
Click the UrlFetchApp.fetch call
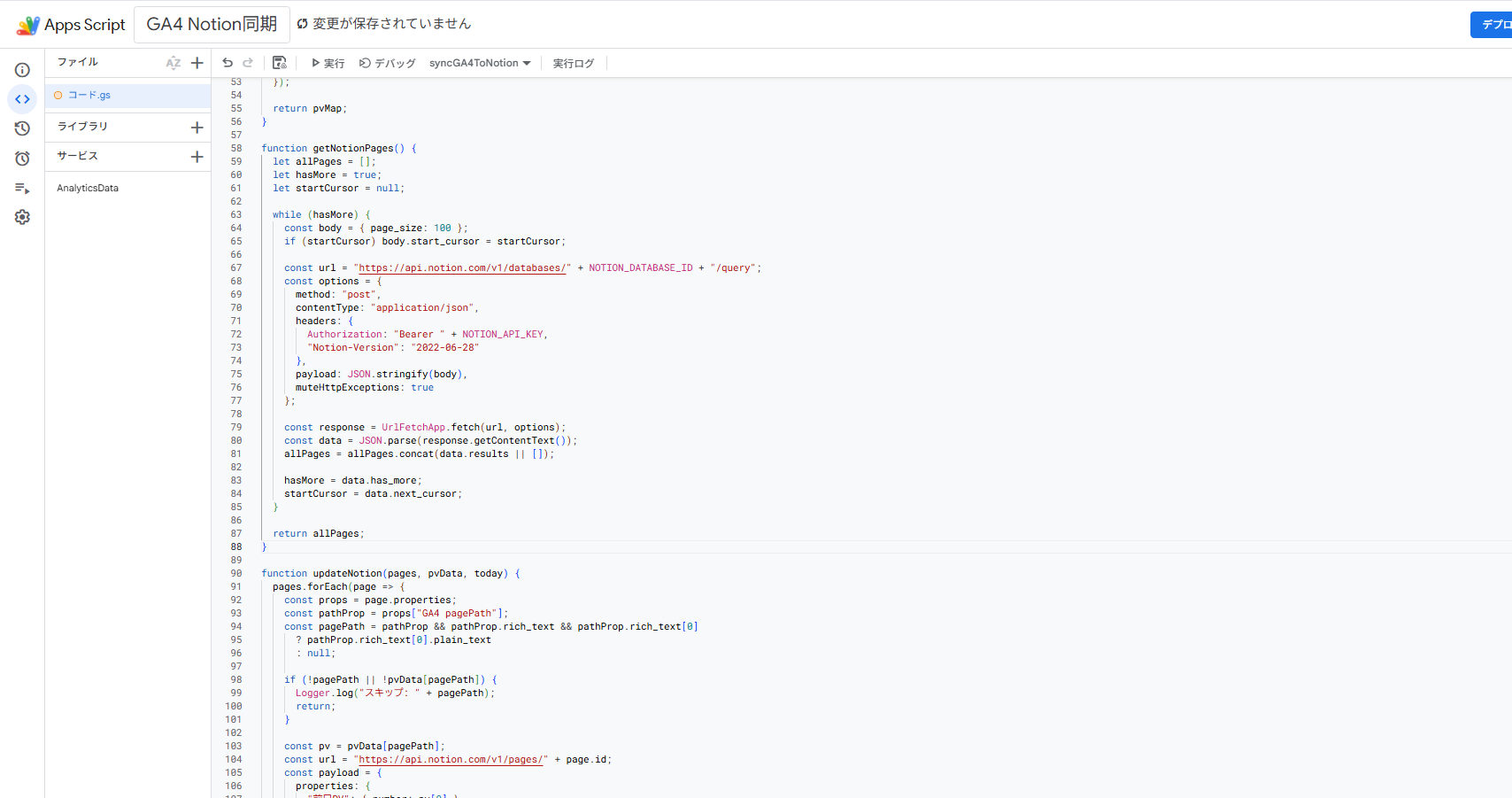tap(474, 427)
